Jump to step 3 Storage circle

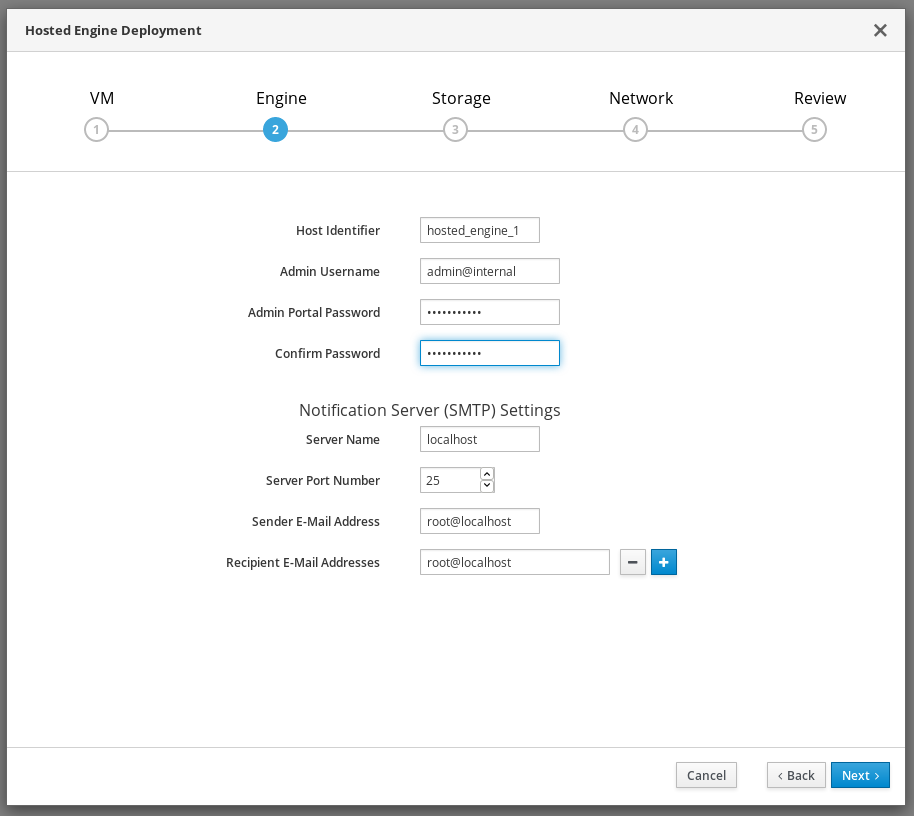[455, 130]
